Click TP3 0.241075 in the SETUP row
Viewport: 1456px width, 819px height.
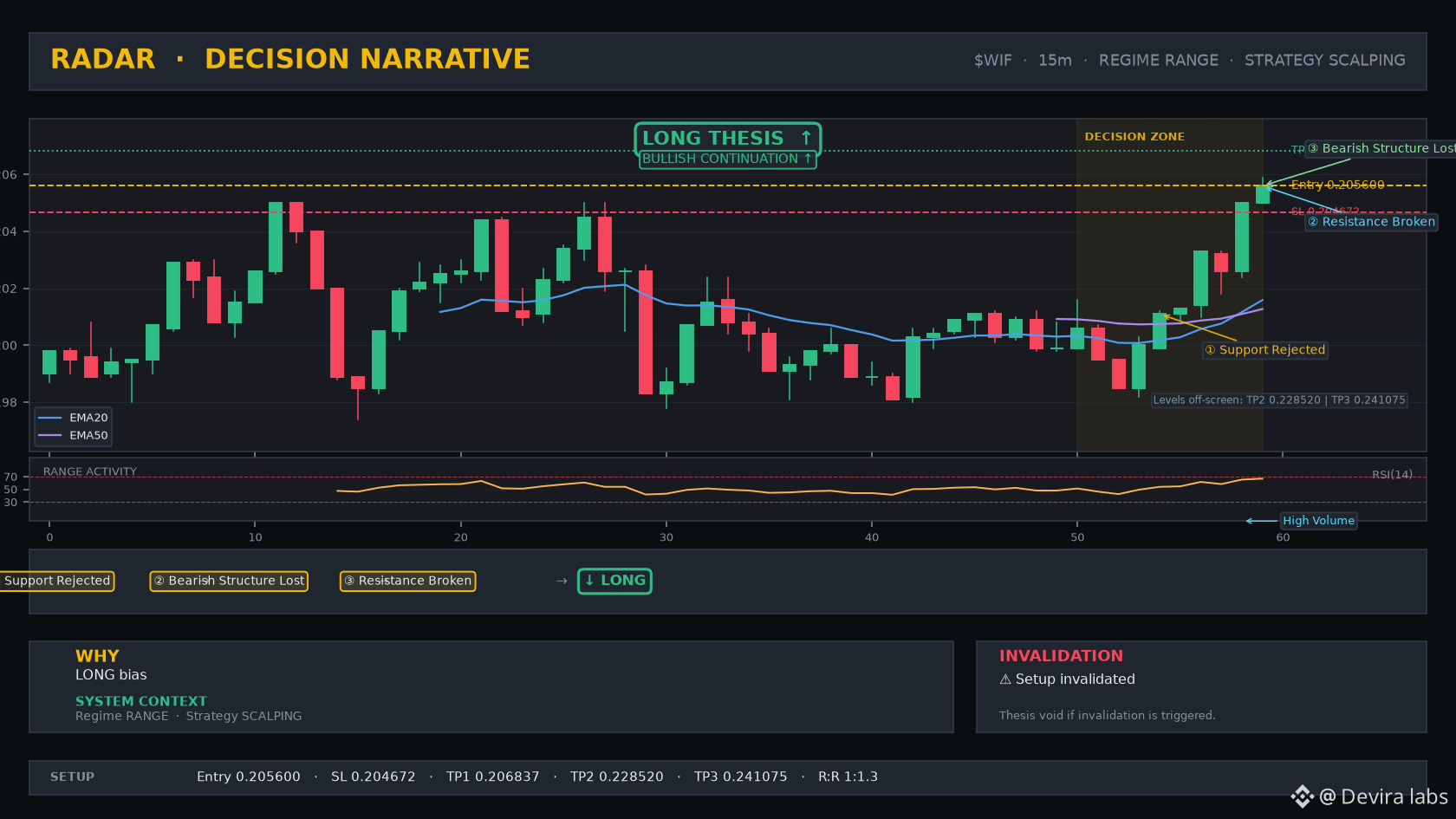(x=741, y=777)
